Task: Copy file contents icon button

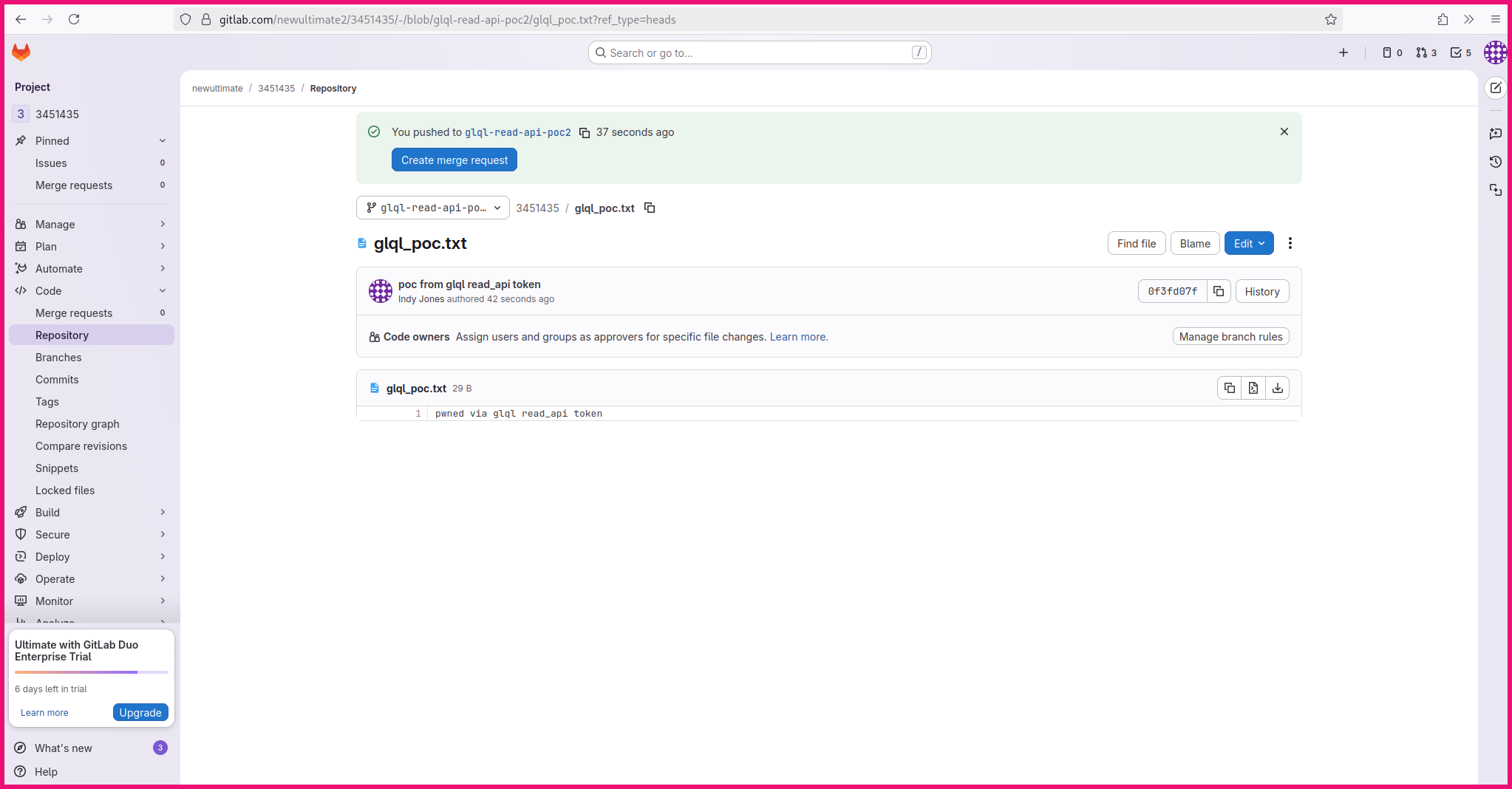Action: click(1230, 388)
